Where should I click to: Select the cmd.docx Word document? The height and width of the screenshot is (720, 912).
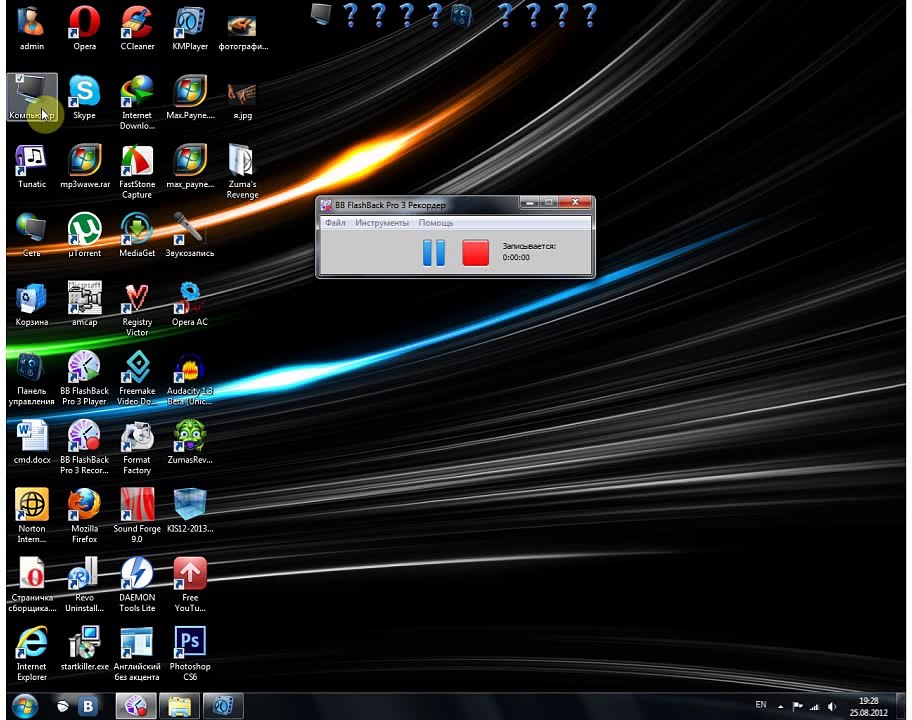[31, 441]
